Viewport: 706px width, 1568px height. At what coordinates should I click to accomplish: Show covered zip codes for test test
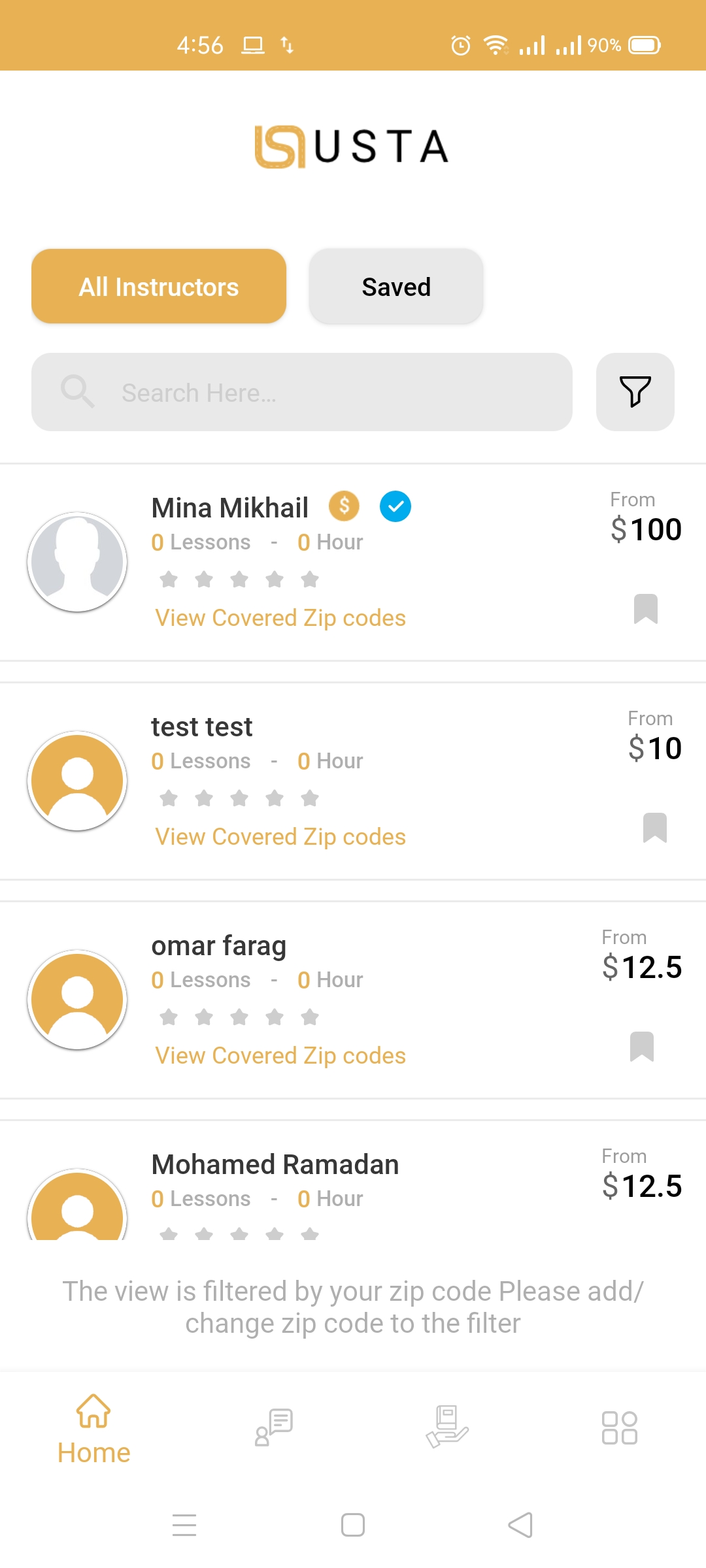pyautogui.click(x=280, y=837)
